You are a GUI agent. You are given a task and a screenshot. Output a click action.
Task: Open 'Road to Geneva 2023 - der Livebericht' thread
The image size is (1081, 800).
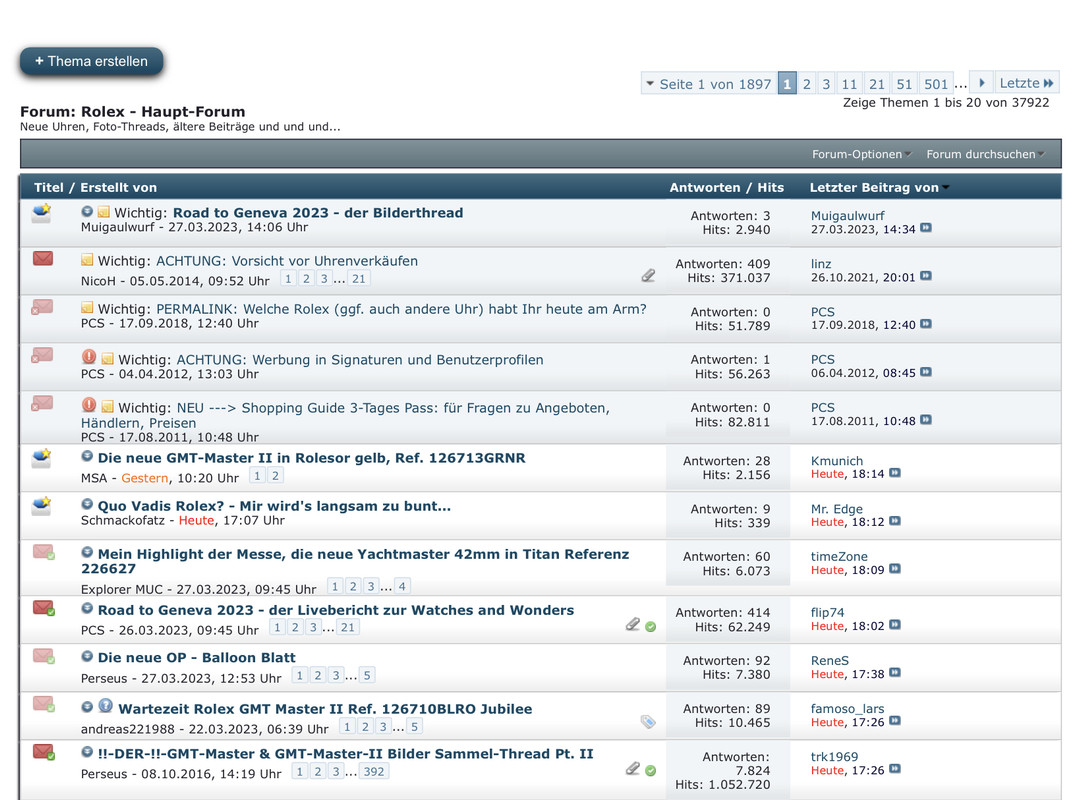point(336,610)
